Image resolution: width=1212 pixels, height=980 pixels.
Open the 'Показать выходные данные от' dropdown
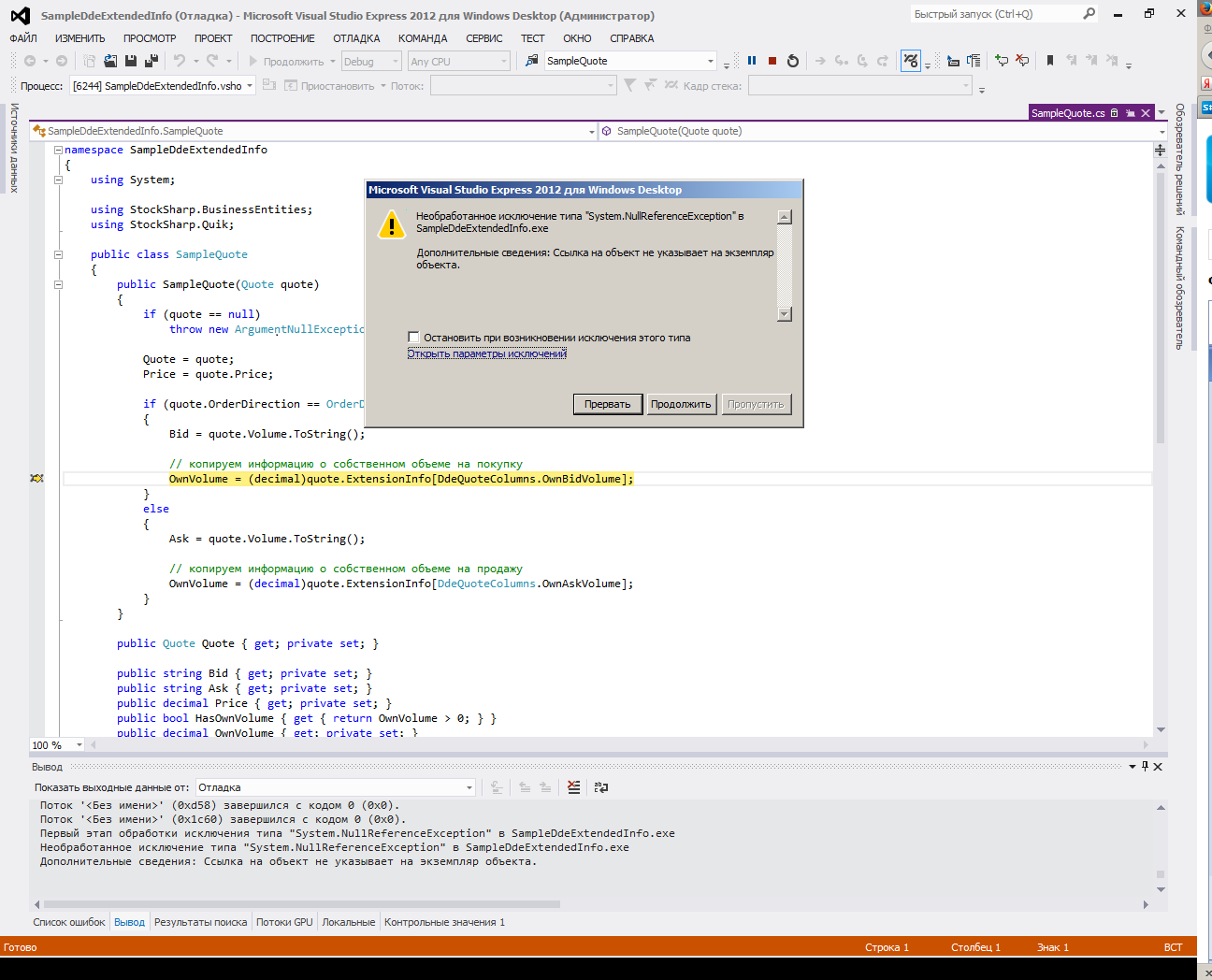[469, 787]
